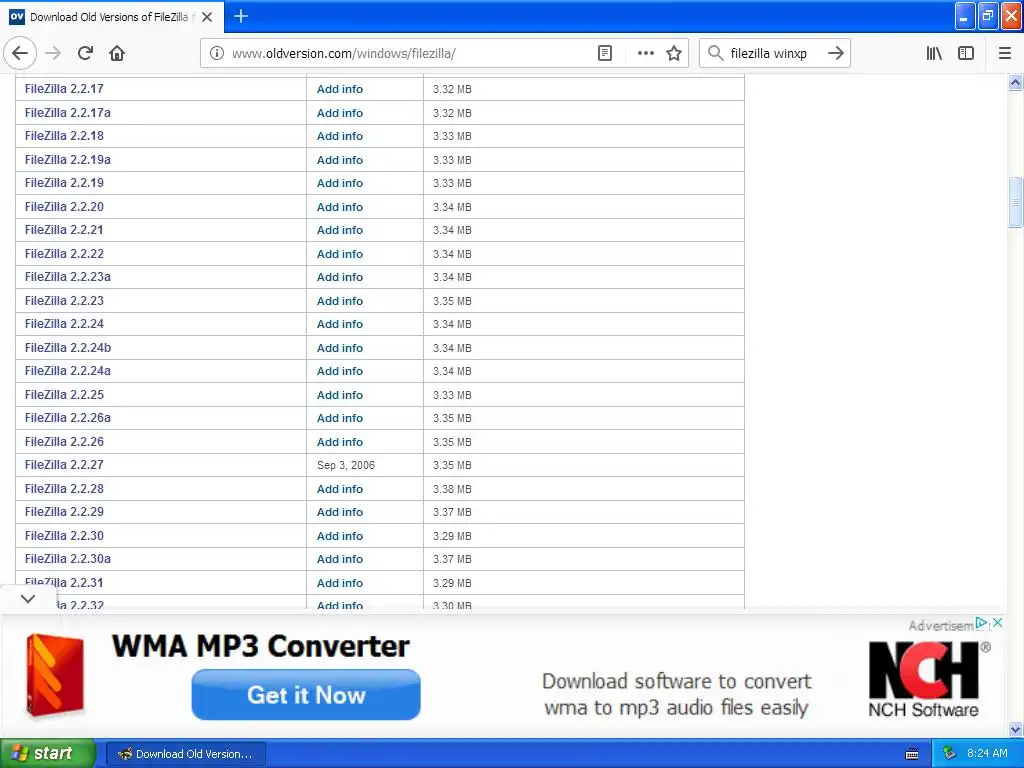The width and height of the screenshot is (1024, 768).
Task: Click Add info for FileZilla 2.2.19
Action: (340, 183)
